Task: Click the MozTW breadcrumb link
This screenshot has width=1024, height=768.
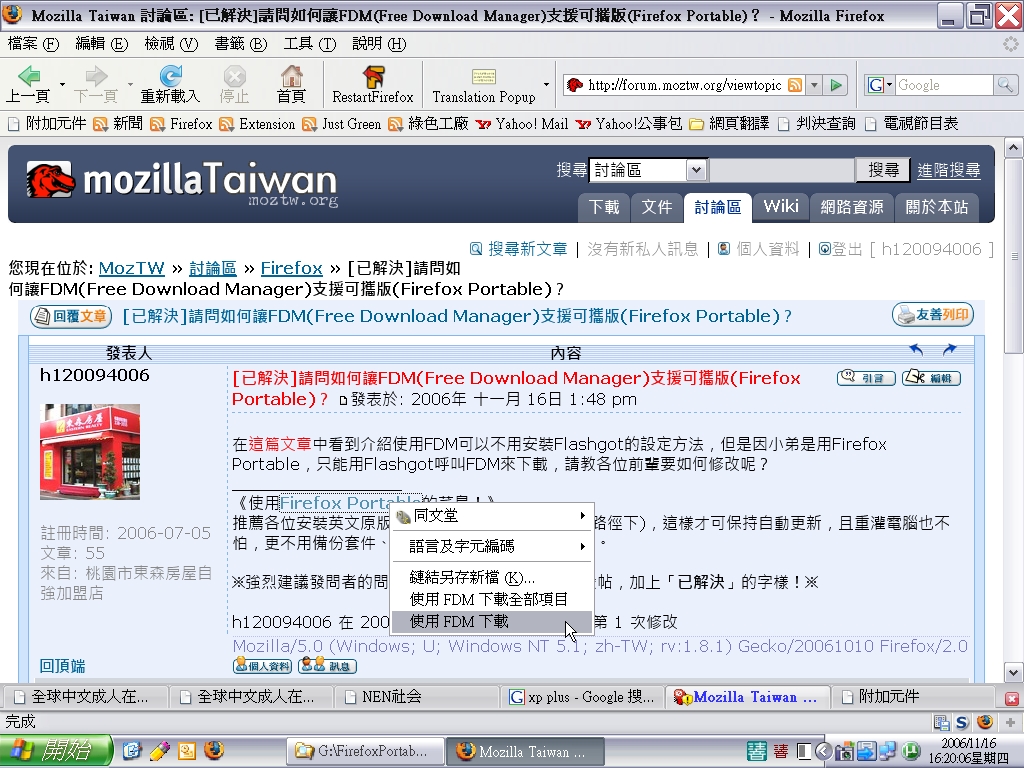Action: tap(131, 268)
